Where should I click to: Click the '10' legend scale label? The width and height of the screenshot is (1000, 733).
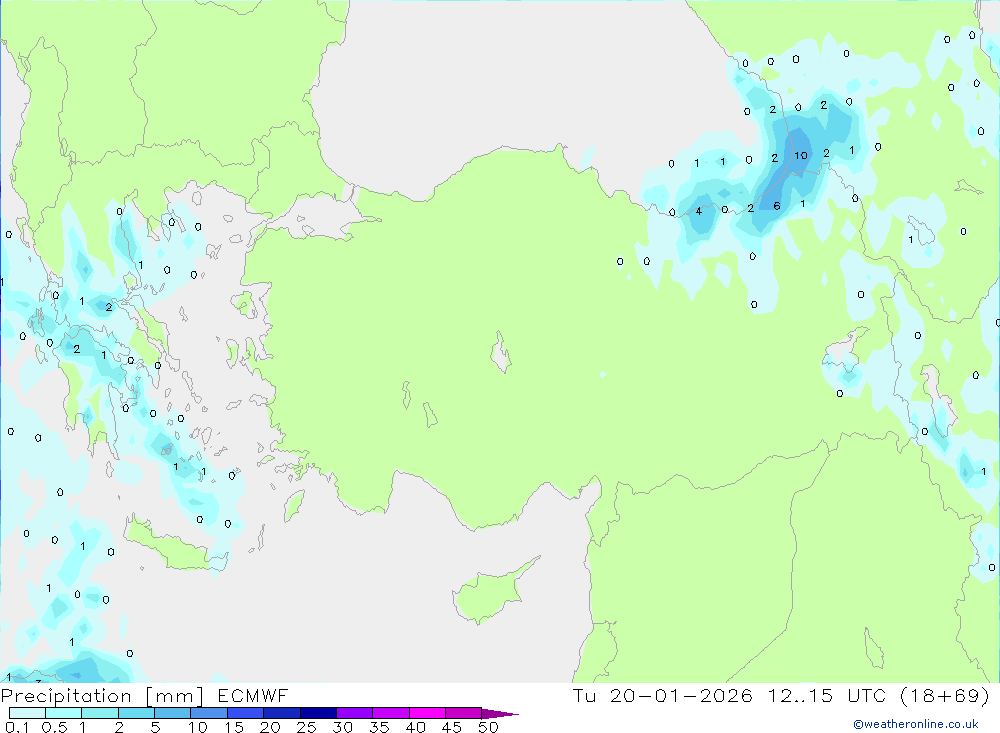[x=198, y=727]
